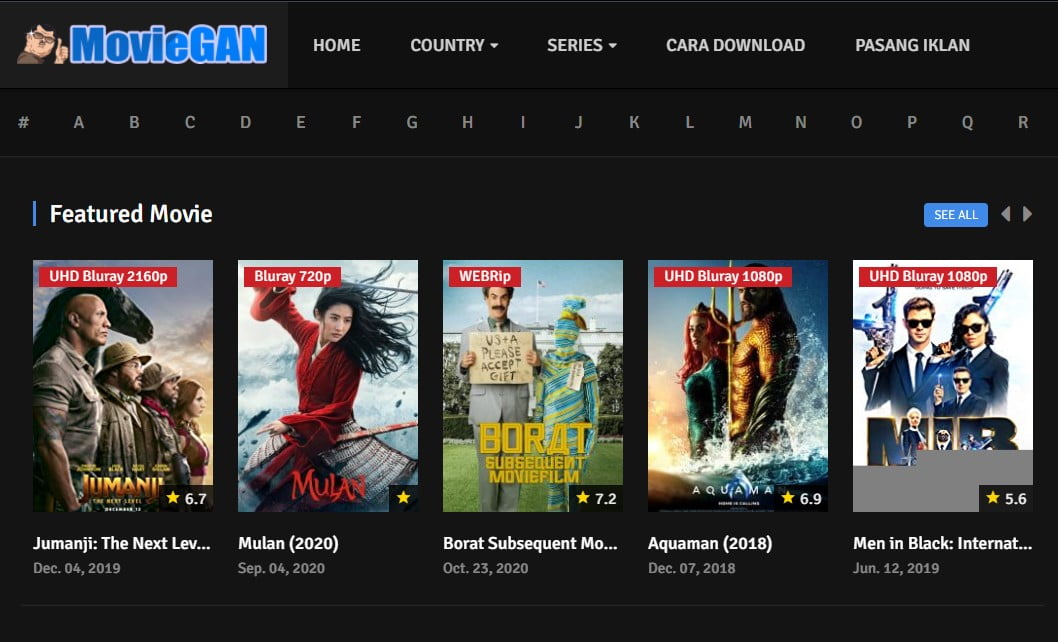The width and height of the screenshot is (1058, 642).
Task: Click the Aquaman (2018) title
Action: [x=710, y=543]
